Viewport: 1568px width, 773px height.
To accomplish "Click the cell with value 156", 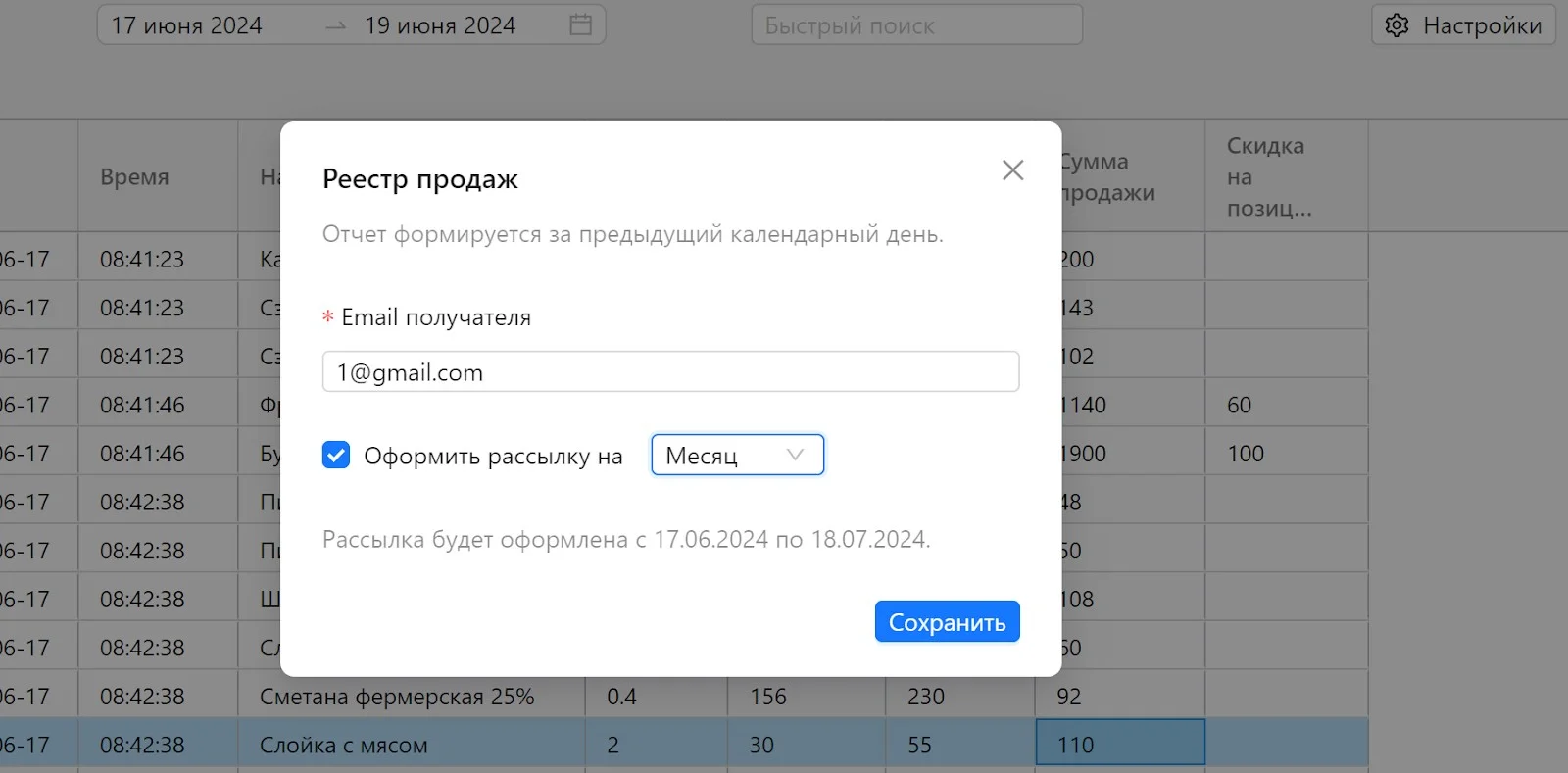I will (806, 696).
